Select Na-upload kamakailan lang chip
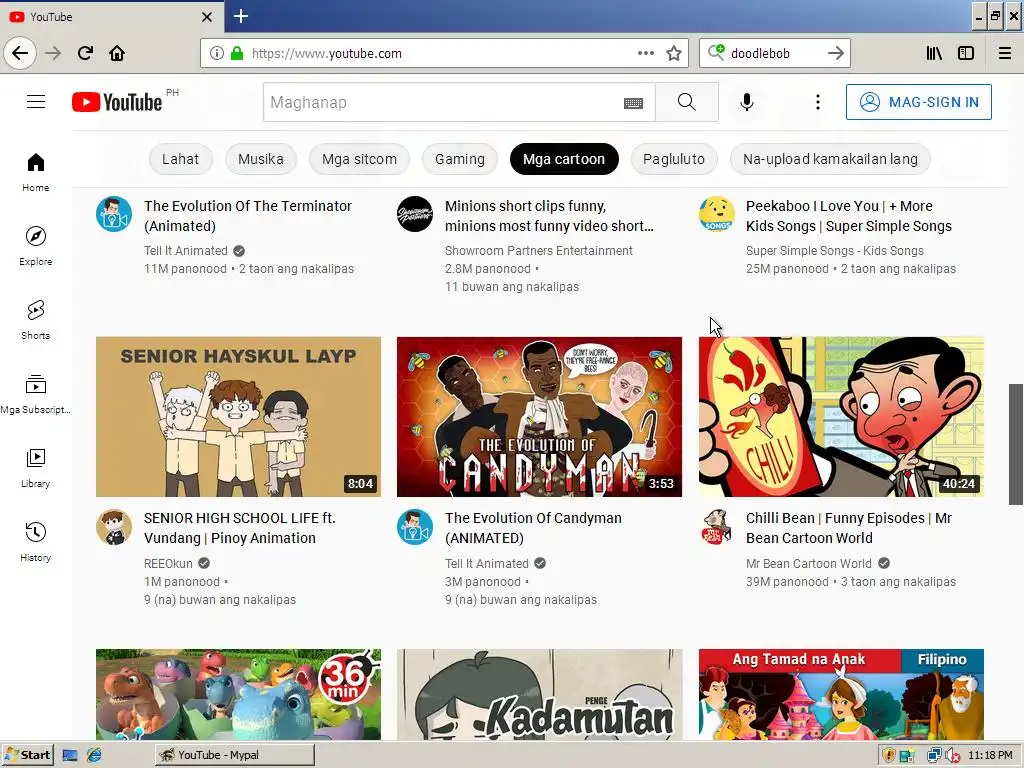This screenshot has width=1024, height=768. (830, 159)
